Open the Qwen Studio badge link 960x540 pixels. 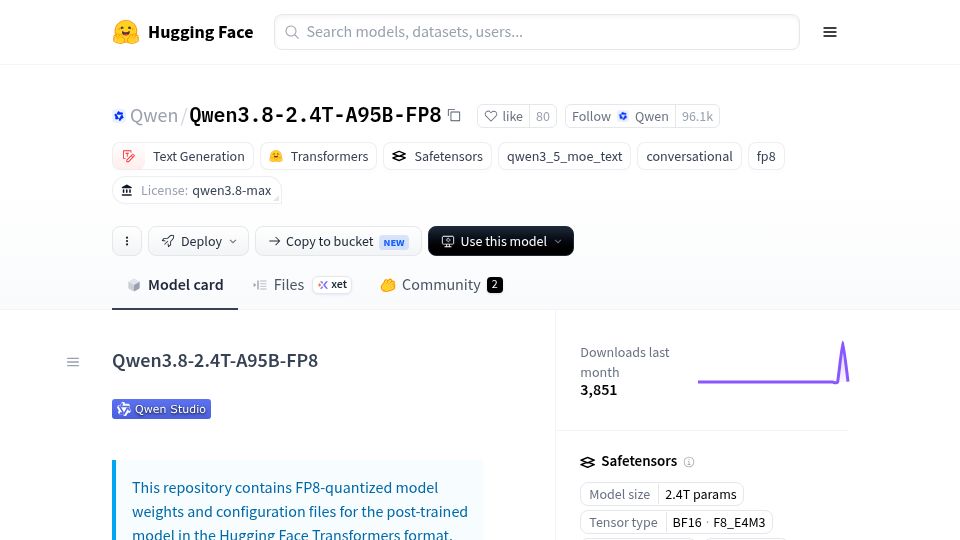pos(162,409)
